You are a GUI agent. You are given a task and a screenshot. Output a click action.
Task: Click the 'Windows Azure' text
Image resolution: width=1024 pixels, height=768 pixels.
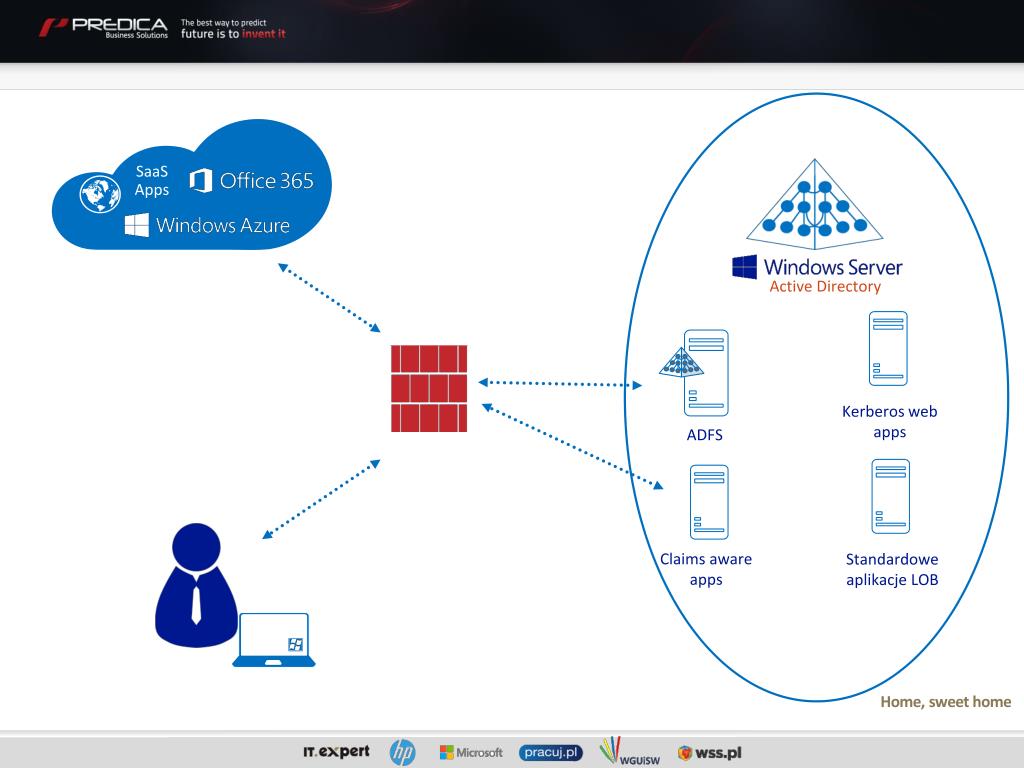[223, 225]
